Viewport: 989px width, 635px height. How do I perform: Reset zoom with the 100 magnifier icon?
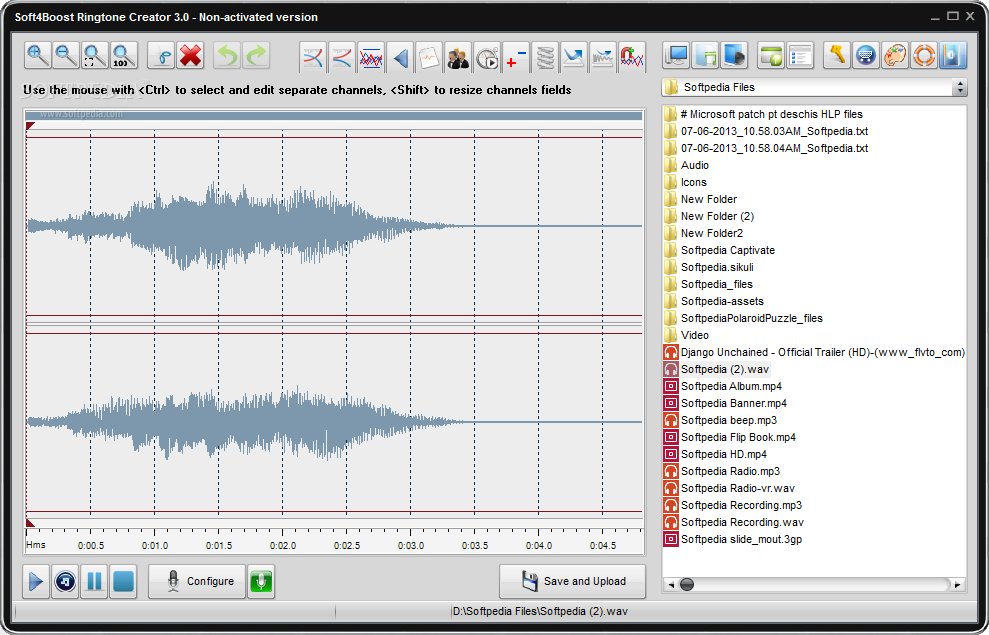pyautogui.click(x=124, y=55)
